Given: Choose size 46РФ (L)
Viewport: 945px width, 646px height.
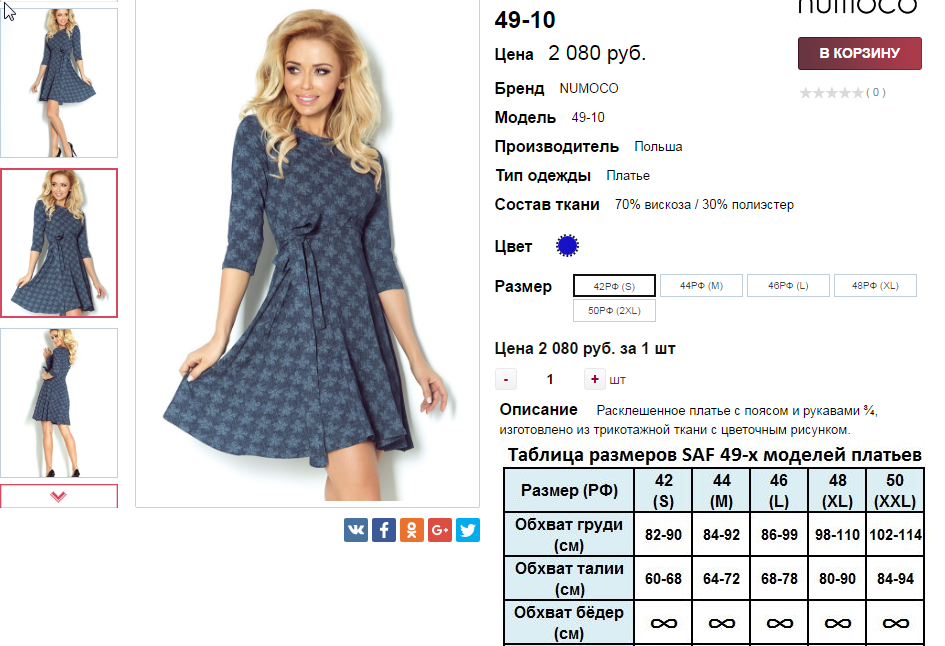Looking at the screenshot, I should [788, 286].
